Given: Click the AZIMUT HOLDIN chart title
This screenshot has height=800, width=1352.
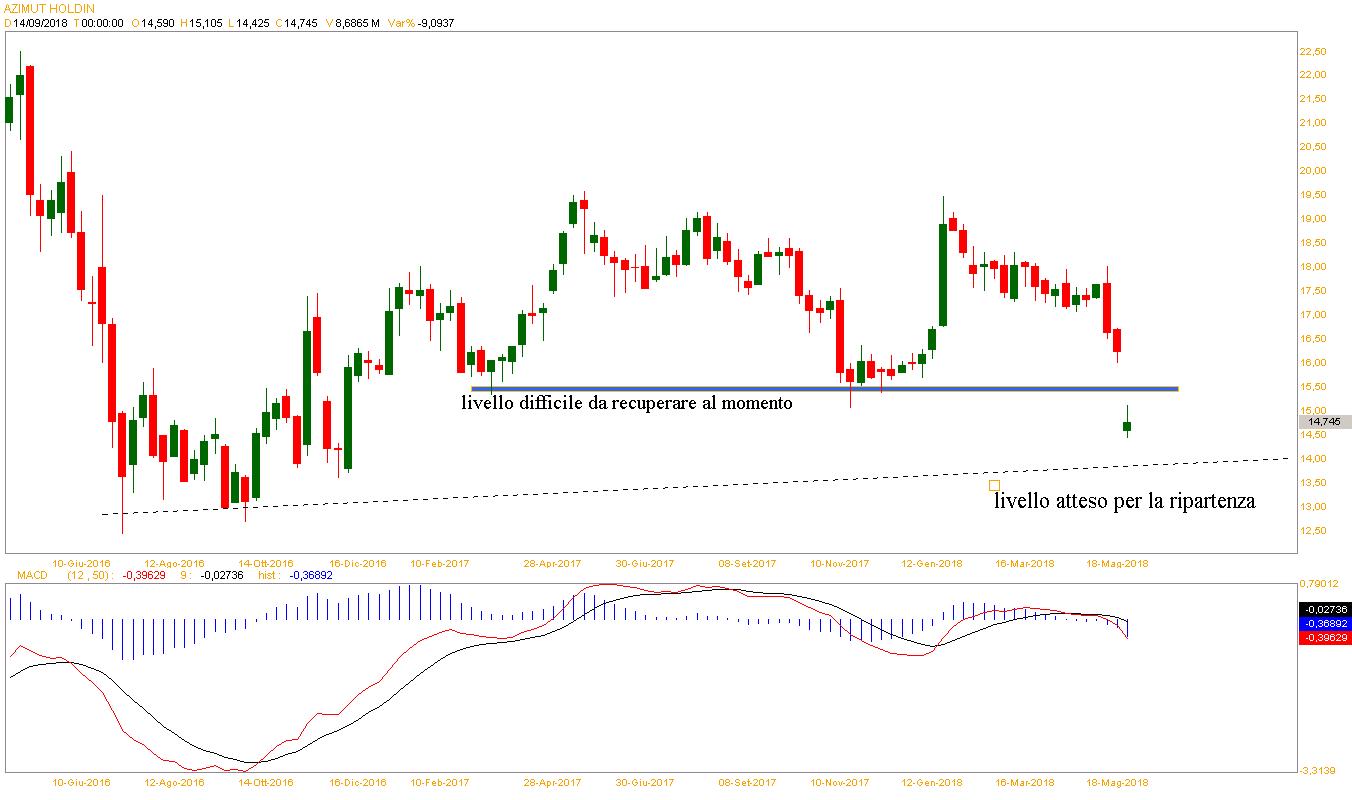Looking at the screenshot, I should pos(49,7).
